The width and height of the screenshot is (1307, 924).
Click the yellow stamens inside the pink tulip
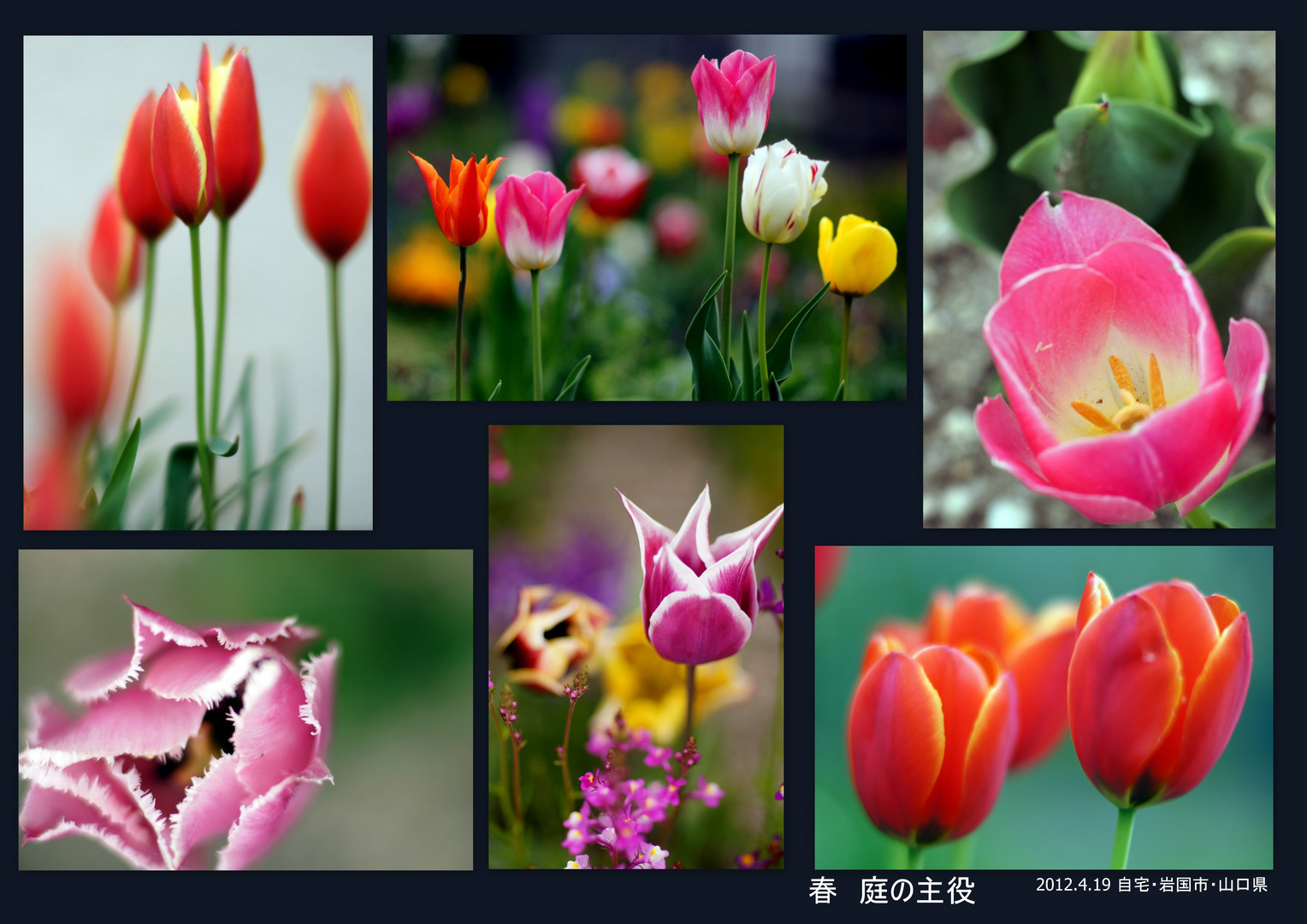(1124, 398)
